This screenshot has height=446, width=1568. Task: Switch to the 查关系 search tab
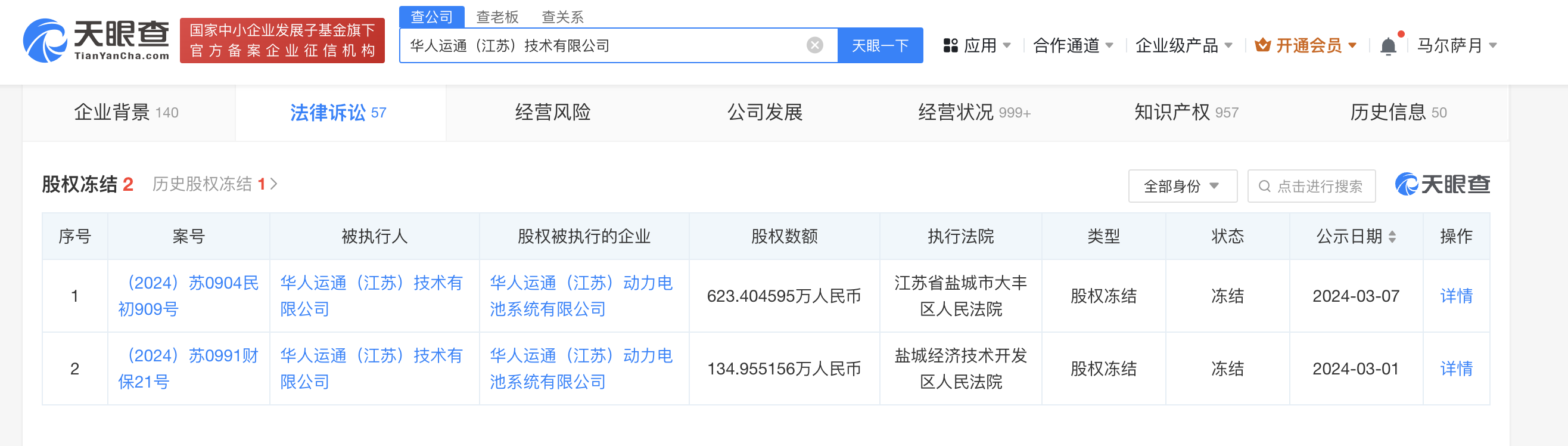coord(562,17)
